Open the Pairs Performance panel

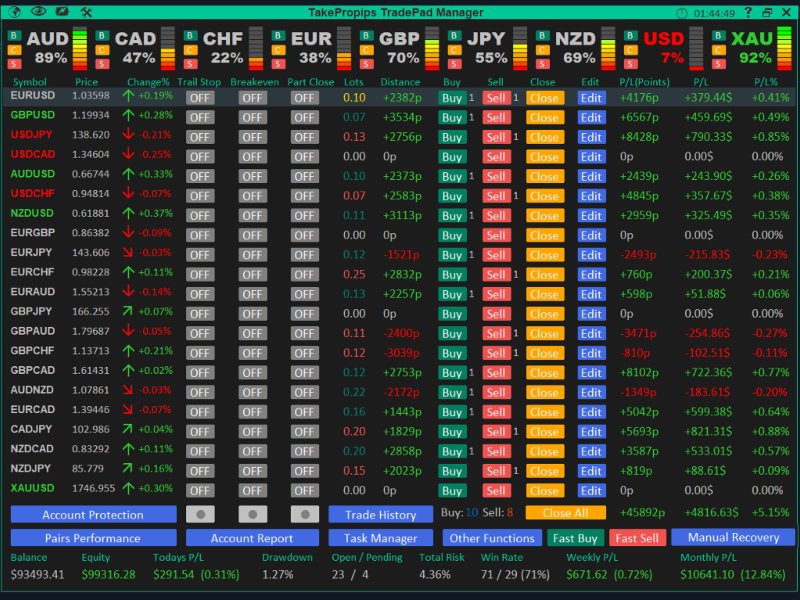tap(93, 538)
